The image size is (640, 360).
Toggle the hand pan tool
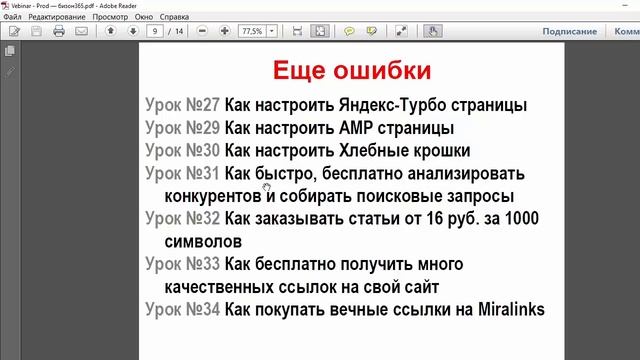(x=433, y=31)
